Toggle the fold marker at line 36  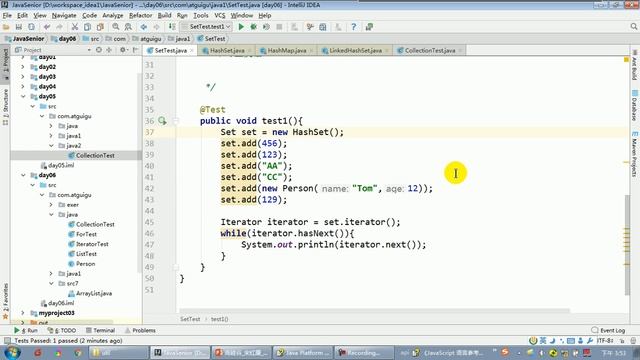[x=176, y=121]
